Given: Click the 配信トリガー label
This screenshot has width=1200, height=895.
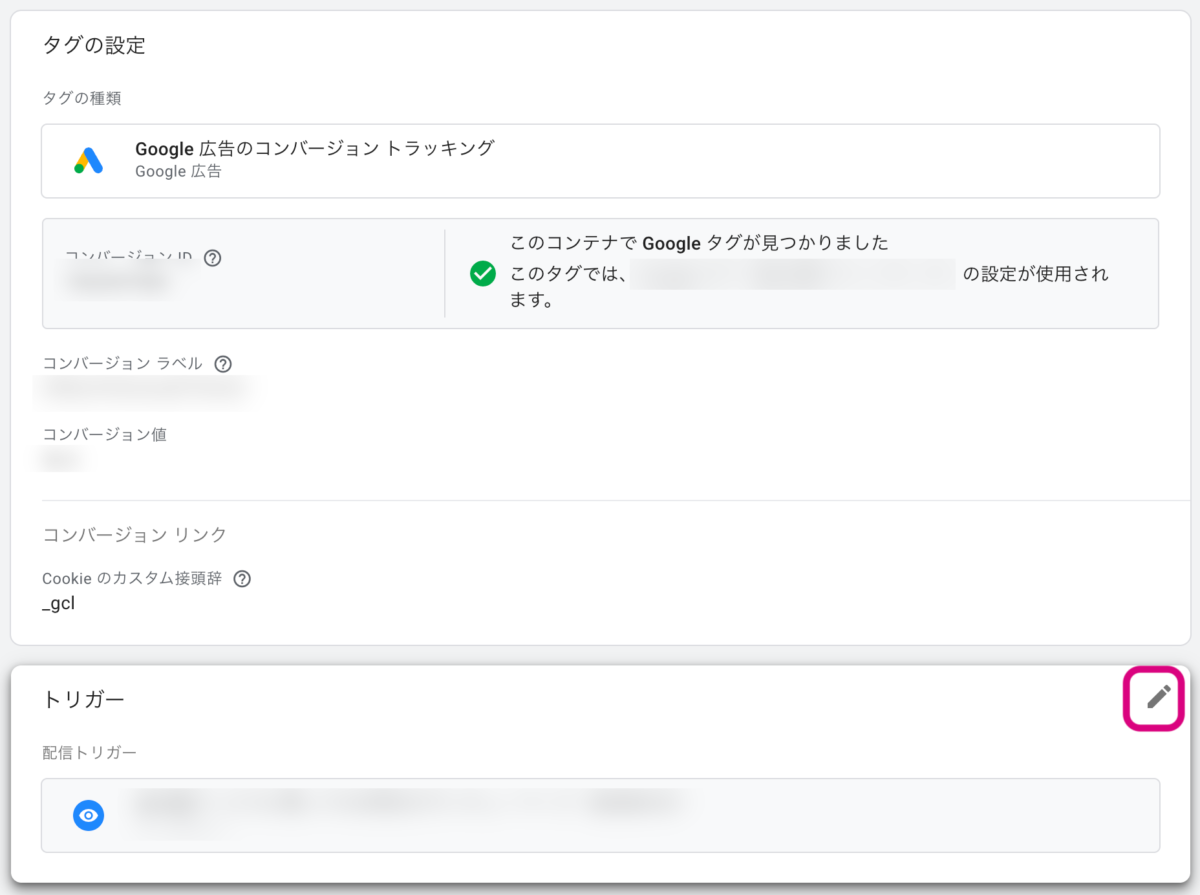Looking at the screenshot, I should point(89,752).
